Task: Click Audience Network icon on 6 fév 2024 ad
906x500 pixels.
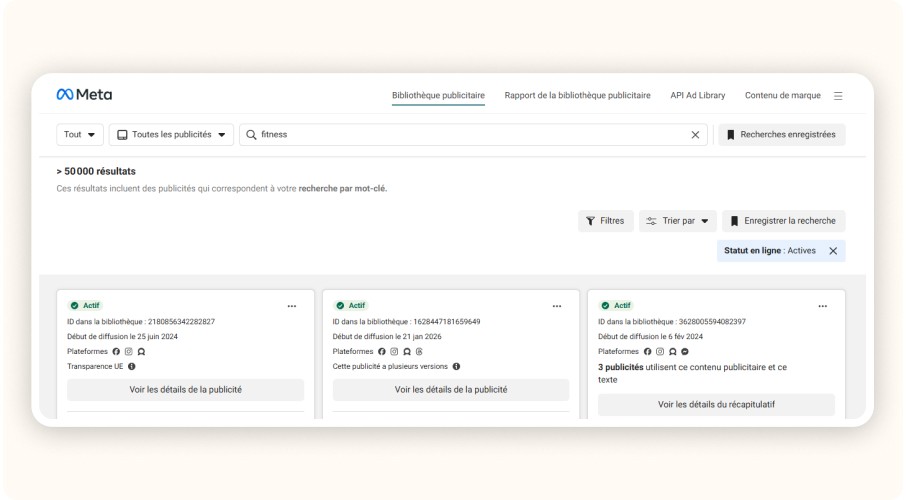Action: [673, 351]
